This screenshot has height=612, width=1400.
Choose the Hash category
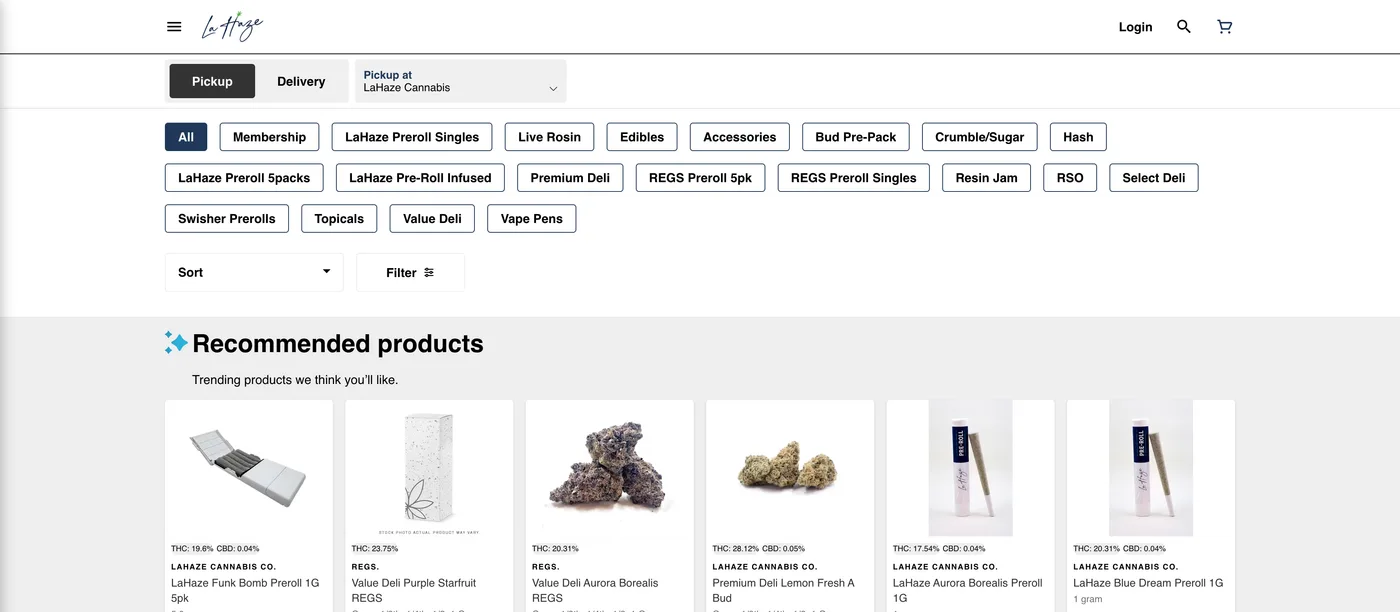pos(1078,137)
